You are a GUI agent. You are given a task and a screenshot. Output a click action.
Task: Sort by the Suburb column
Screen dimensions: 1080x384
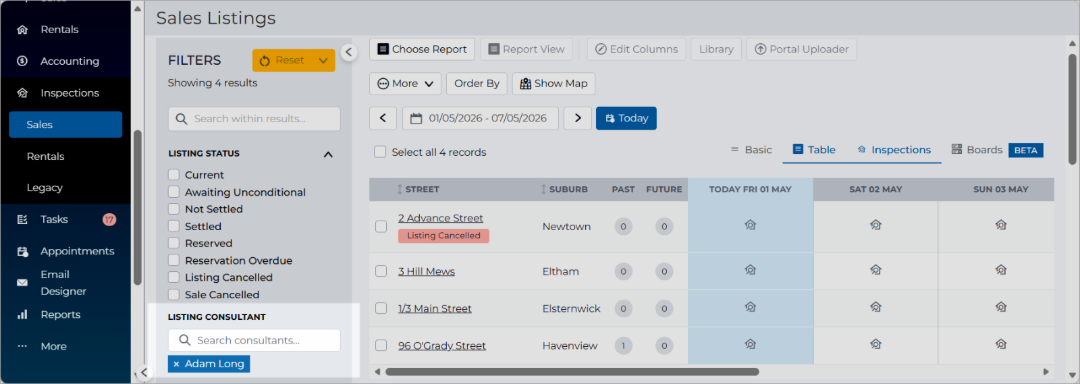tap(565, 189)
